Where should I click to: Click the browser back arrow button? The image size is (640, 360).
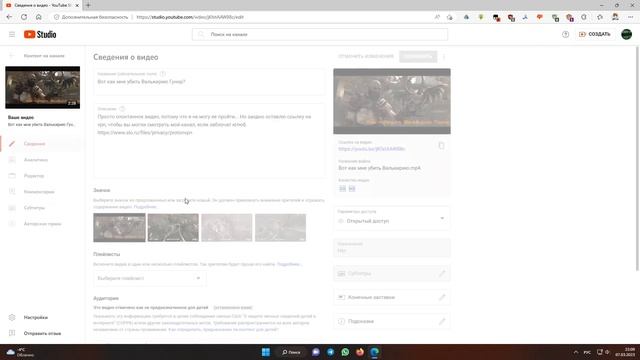(x=9, y=17)
